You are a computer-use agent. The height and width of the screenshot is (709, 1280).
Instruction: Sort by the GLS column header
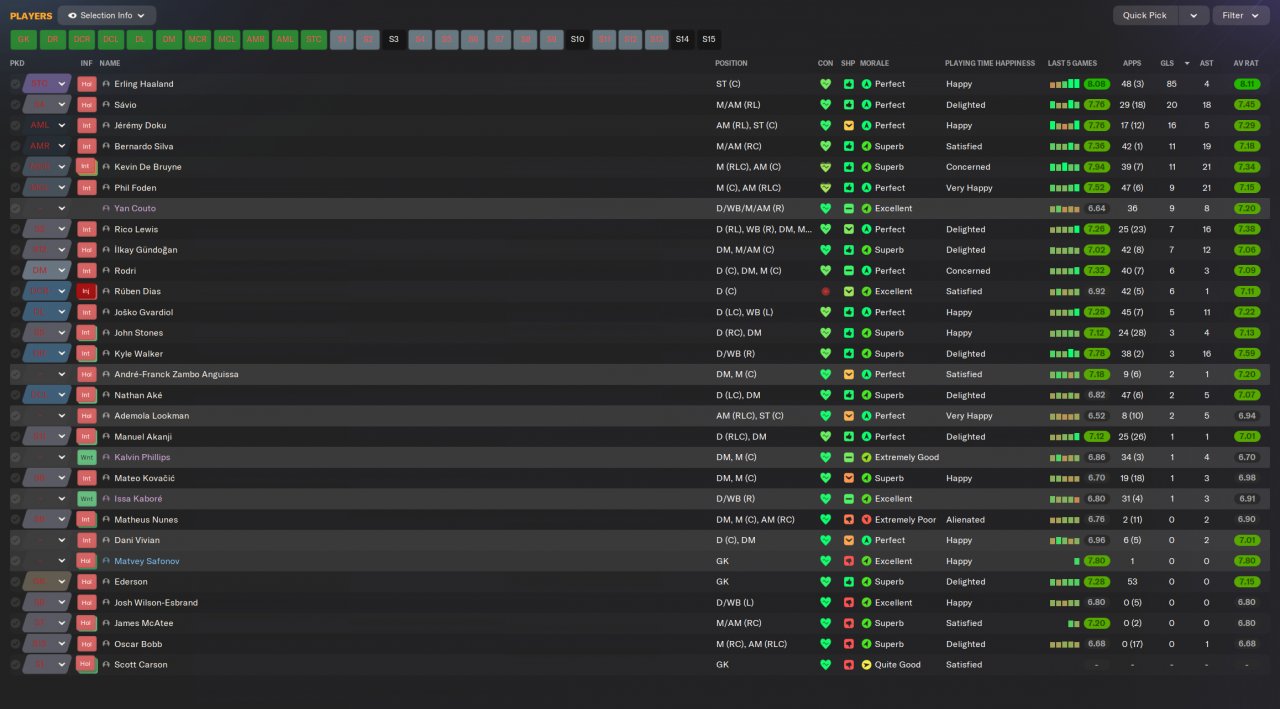tap(1167, 63)
